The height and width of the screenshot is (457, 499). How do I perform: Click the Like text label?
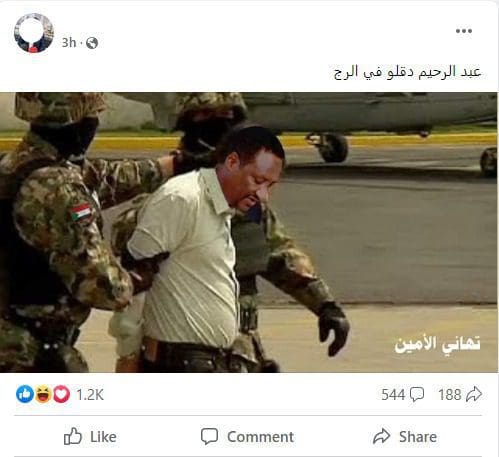(x=103, y=437)
